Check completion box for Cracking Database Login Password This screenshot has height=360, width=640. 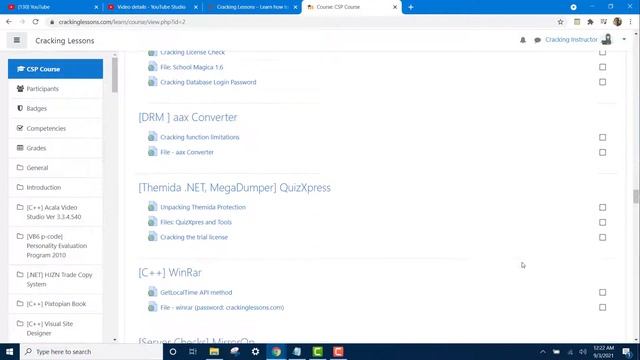pyautogui.click(x=602, y=82)
